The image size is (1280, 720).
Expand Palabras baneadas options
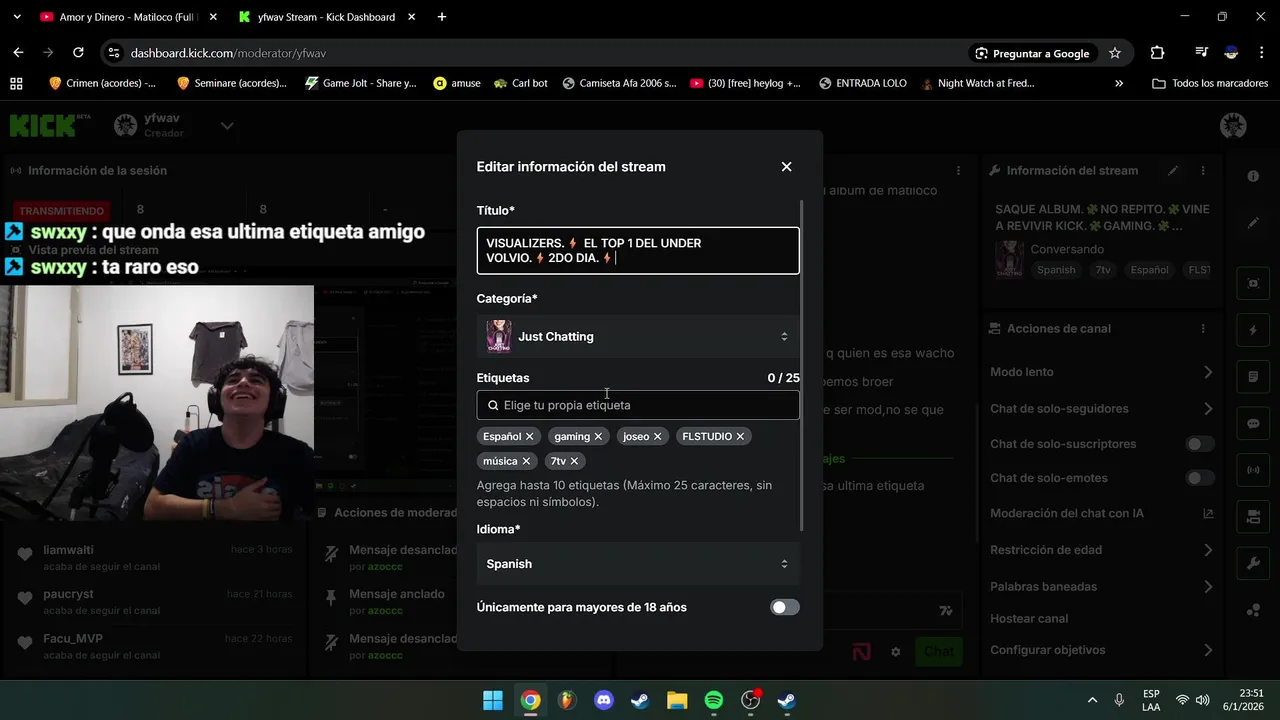(1208, 586)
